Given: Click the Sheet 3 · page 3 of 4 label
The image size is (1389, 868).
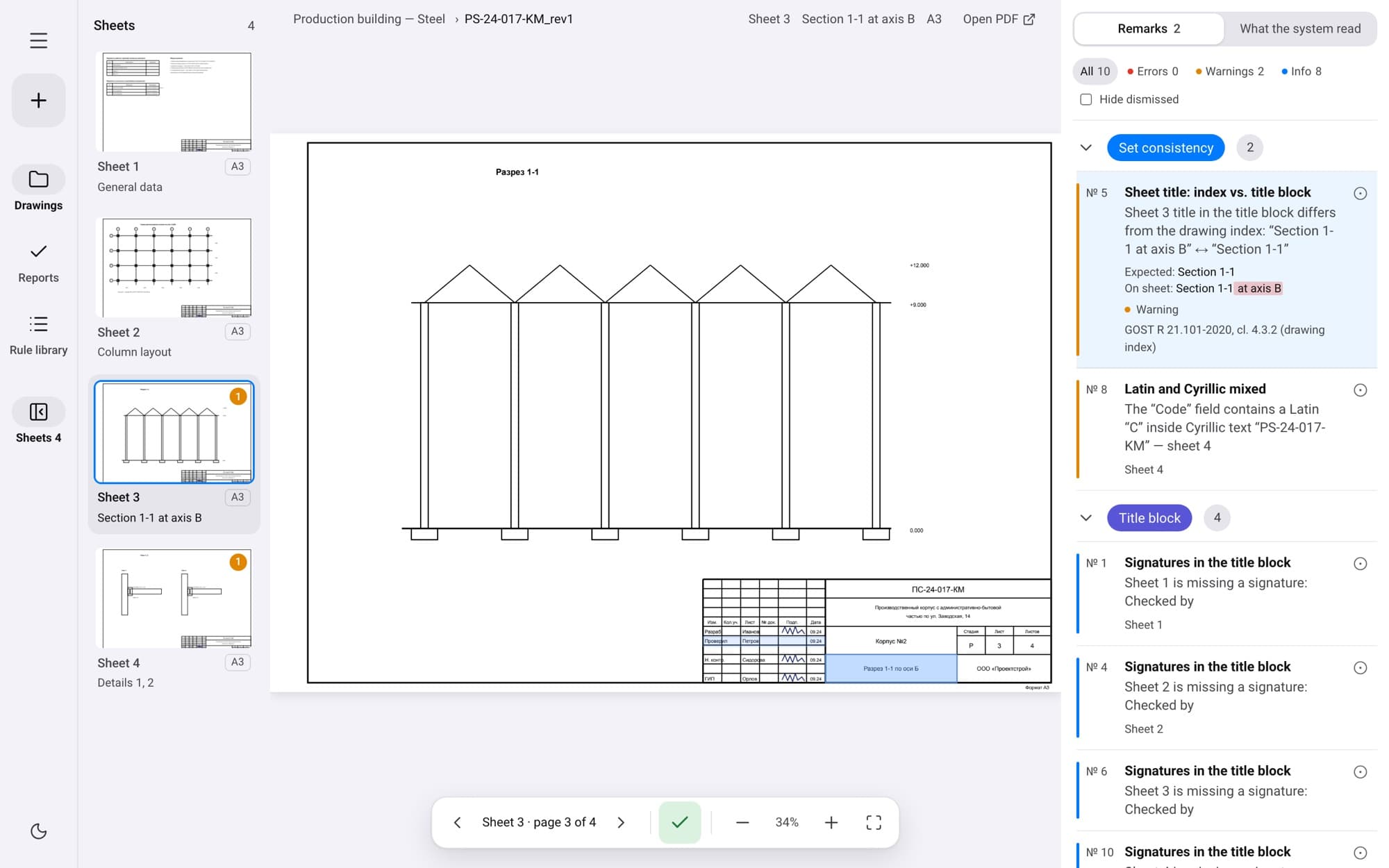Looking at the screenshot, I should (x=539, y=822).
